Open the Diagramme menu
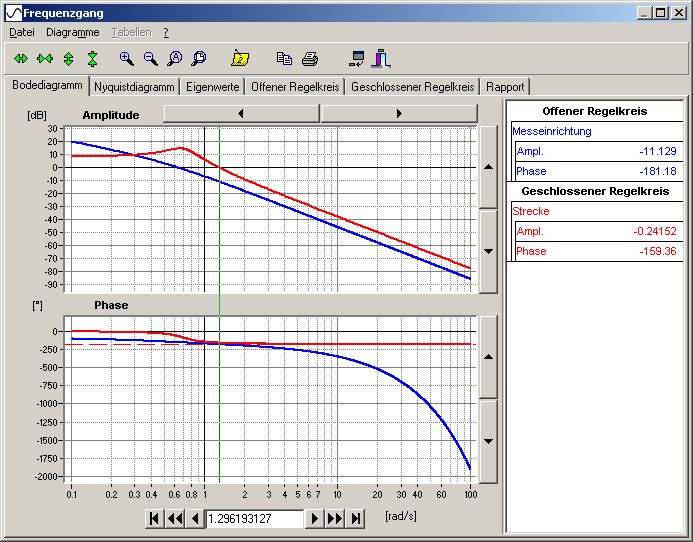The width and height of the screenshot is (693, 542). pos(72,32)
